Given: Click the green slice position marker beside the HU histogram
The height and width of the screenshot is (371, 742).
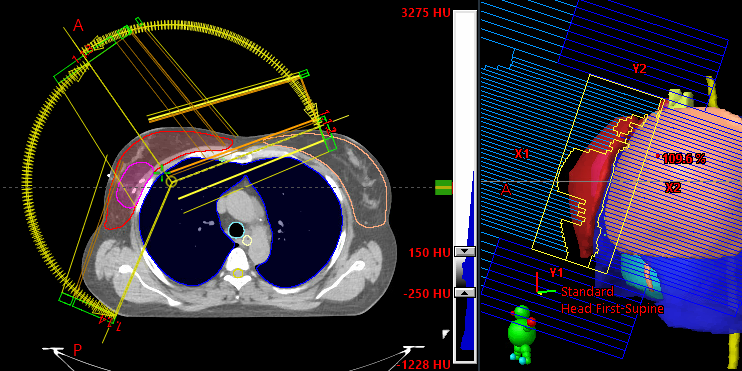Looking at the screenshot, I should tap(443, 187).
